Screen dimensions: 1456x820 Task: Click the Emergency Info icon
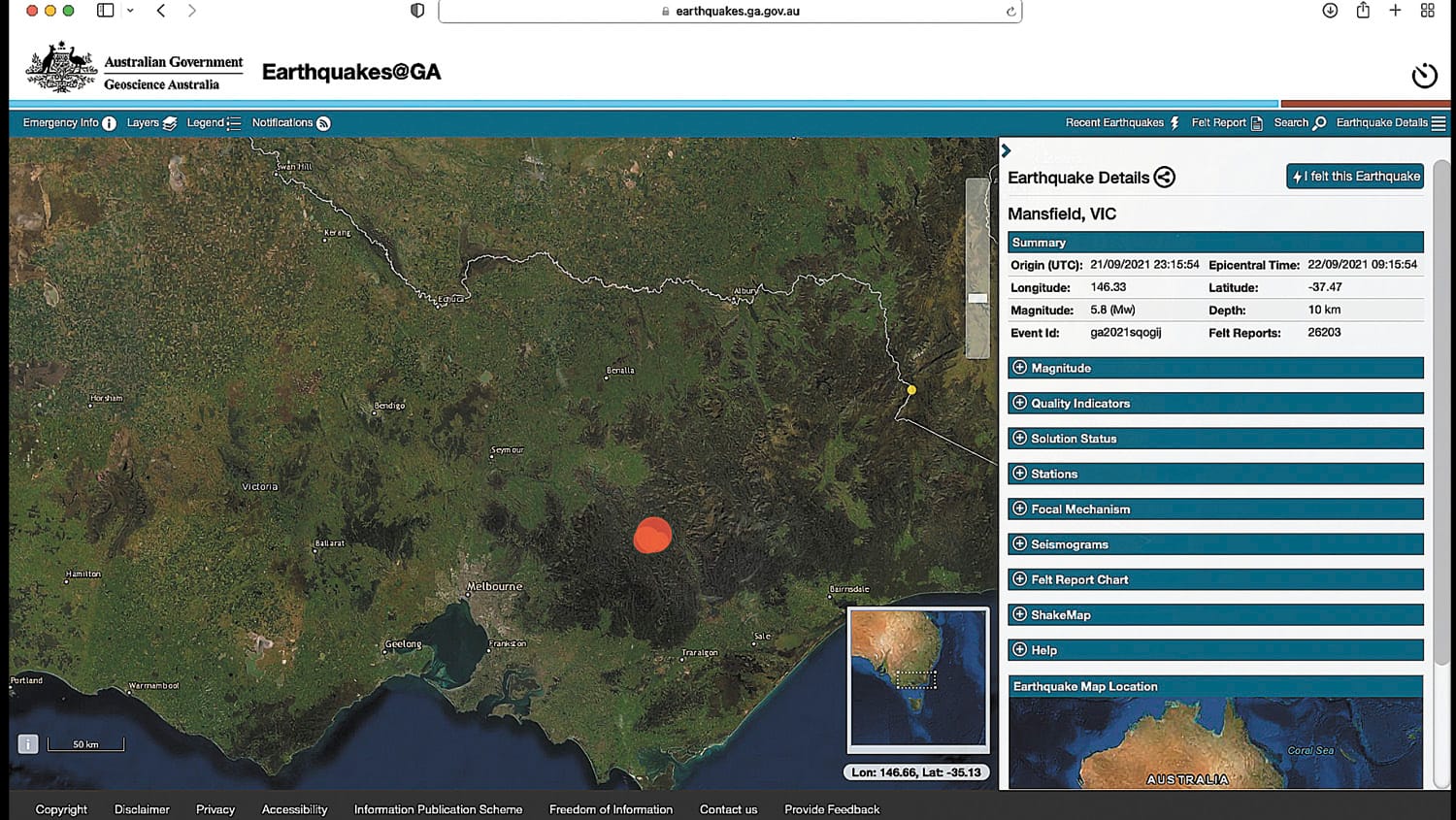109,123
